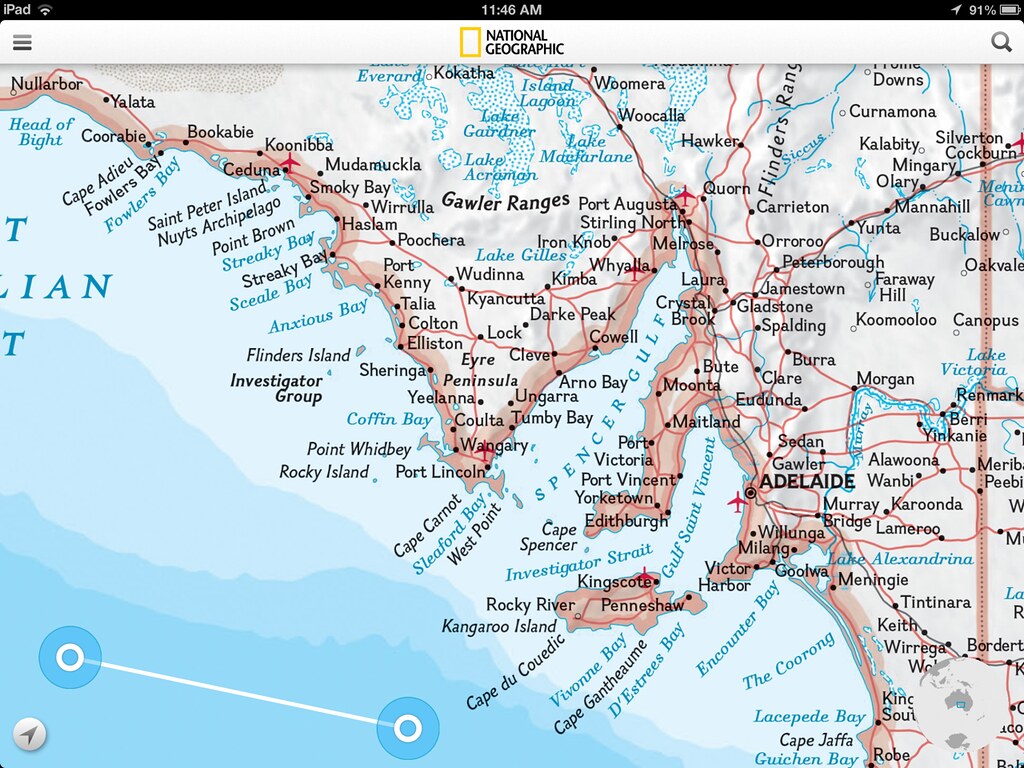This screenshot has width=1024, height=768.
Task: Tap the Port Augusta airport plane icon
Action: coord(684,195)
